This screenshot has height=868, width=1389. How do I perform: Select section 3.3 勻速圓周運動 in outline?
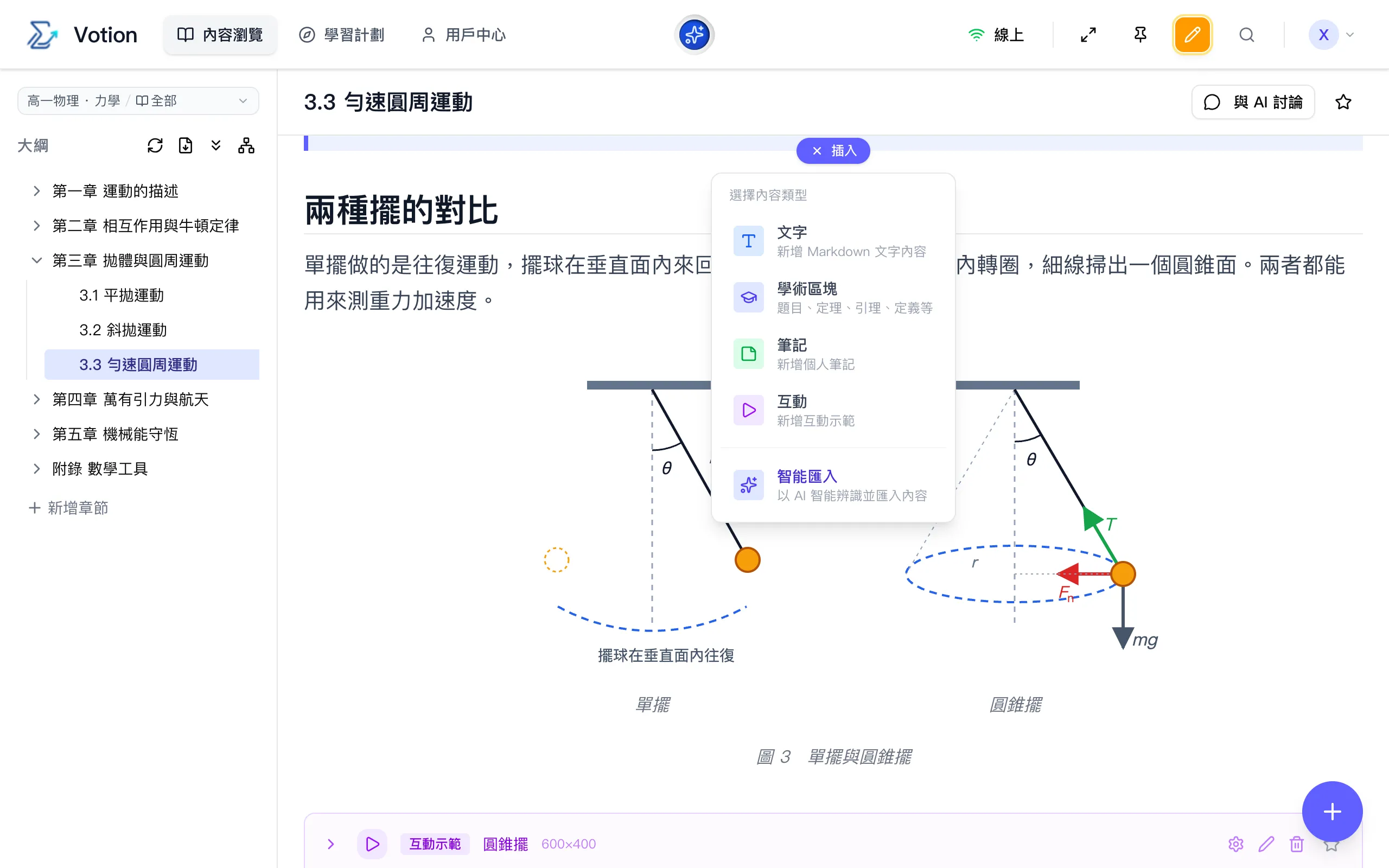point(151,365)
